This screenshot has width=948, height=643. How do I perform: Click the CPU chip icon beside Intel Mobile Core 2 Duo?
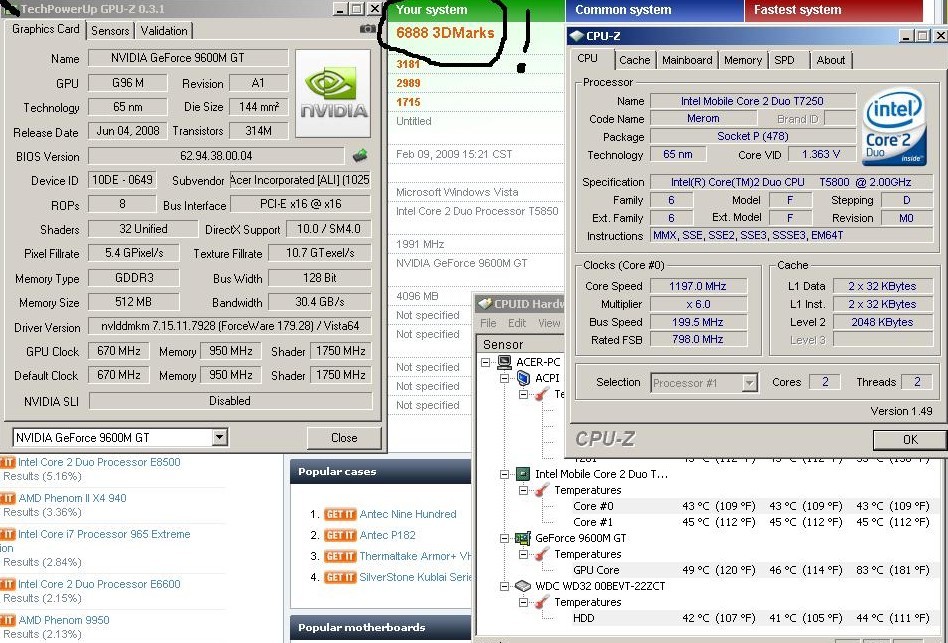[523, 474]
